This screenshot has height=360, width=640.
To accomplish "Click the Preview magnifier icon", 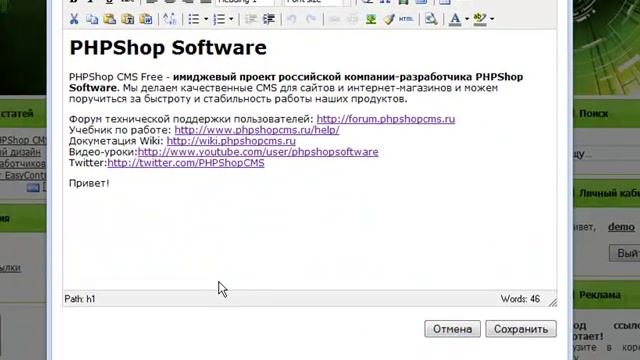I will [x=431, y=19].
